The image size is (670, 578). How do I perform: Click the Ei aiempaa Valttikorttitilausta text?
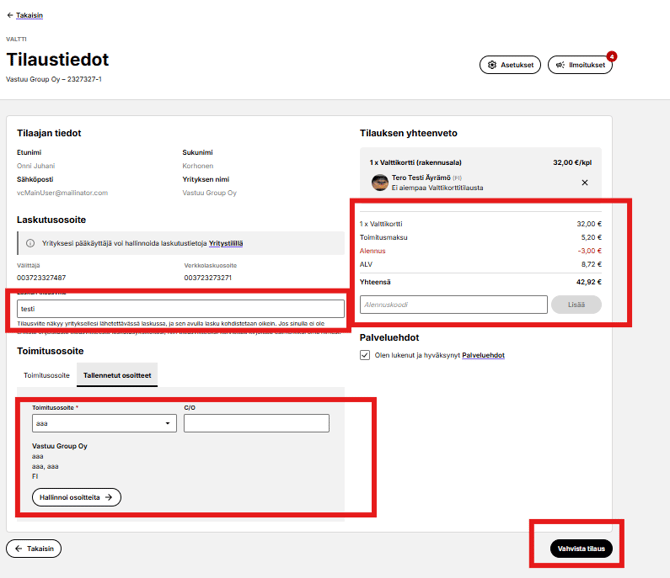(x=438, y=188)
